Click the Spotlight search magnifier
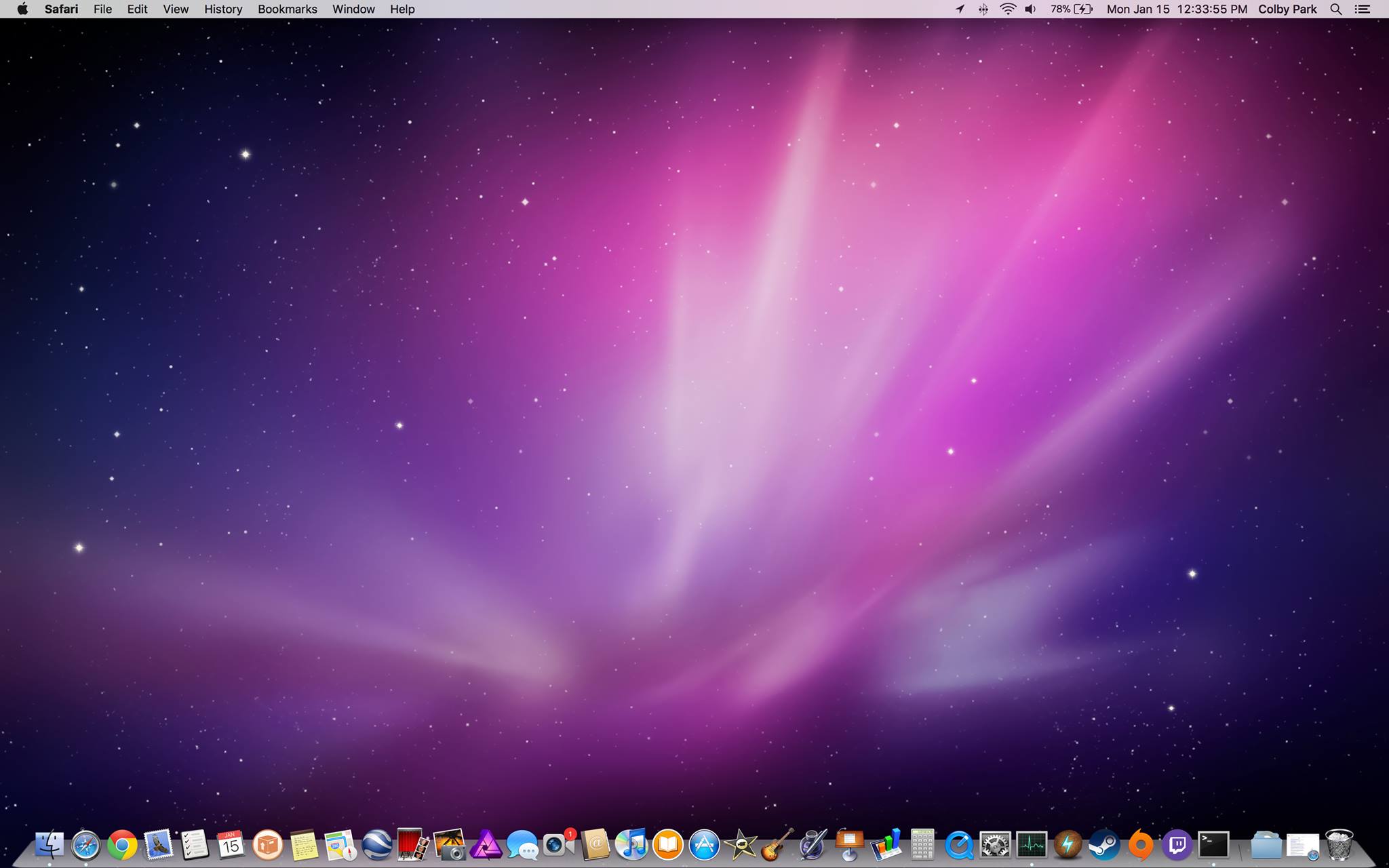The height and width of the screenshot is (868, 1389). (x=1335, y=9)
